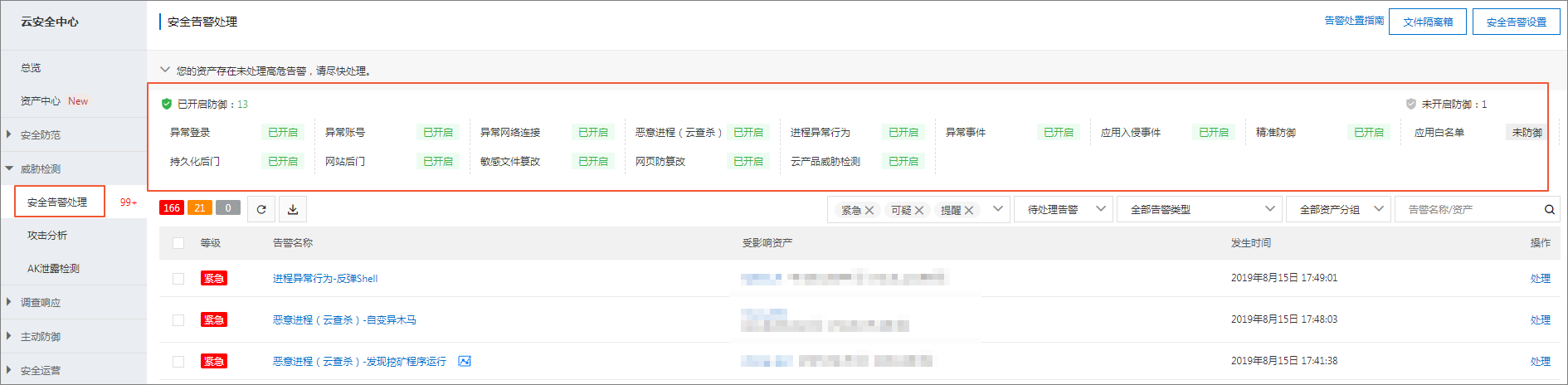This screenshot has width=1568, height=385.
Task: Click 已开启 status for 应用入侵事件
Action: [x=1214, y=132]
